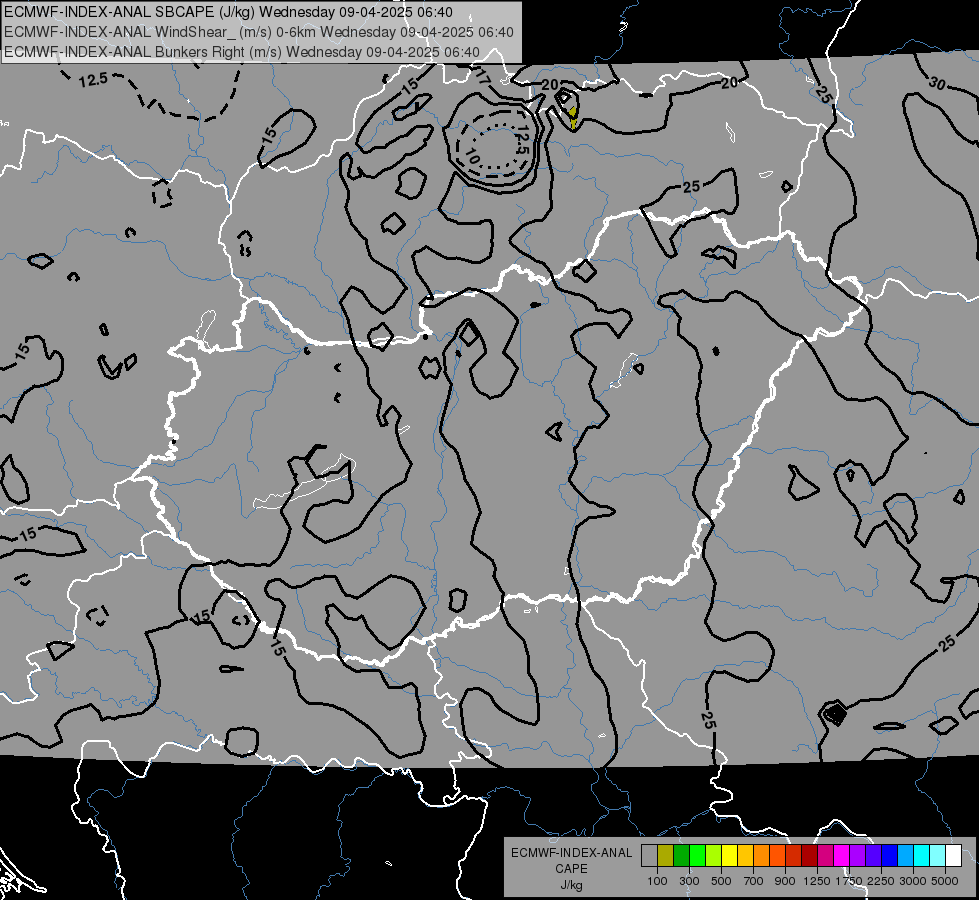This screenshot has height=900, width=979.
Task: Click the pure yellow CAPE swatch
Action: pyautogui.click(x=730, y=856)
